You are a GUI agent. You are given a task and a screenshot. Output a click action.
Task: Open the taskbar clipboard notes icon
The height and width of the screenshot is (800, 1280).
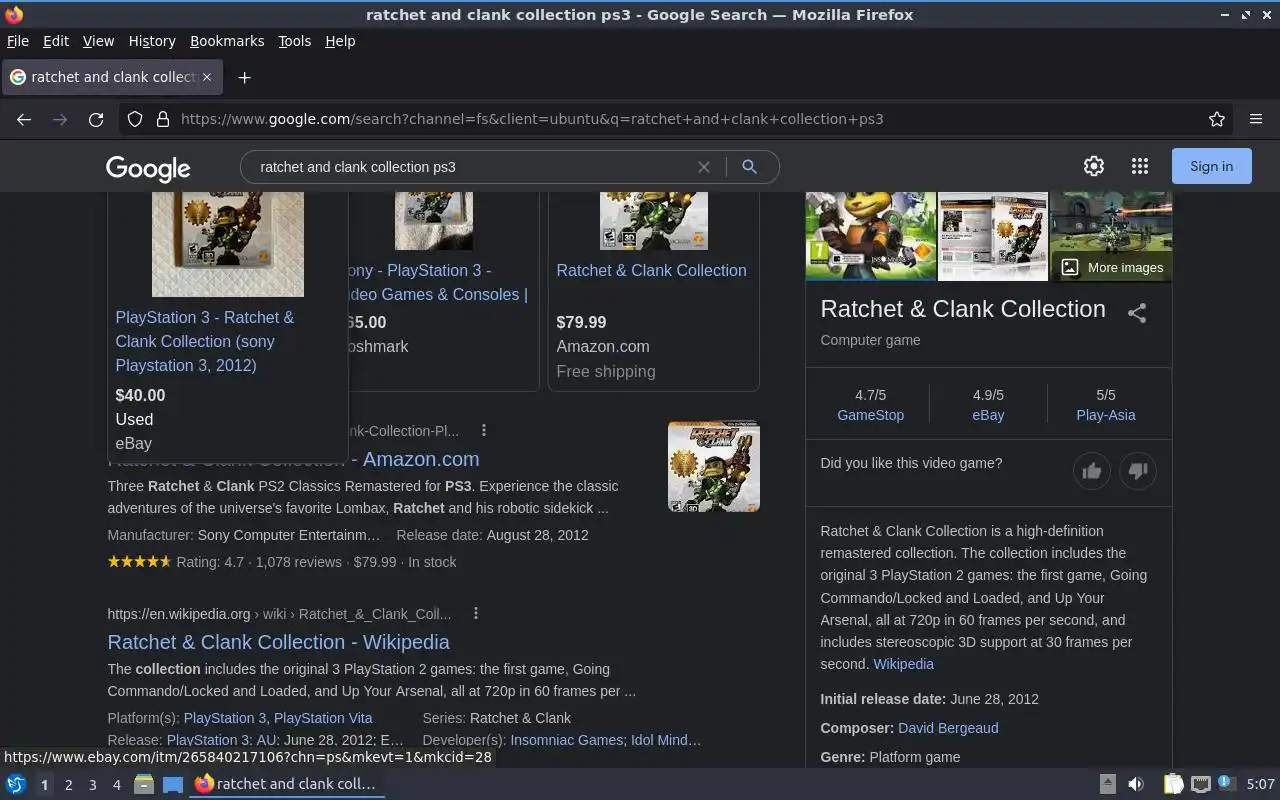(x=1173, y=784)
